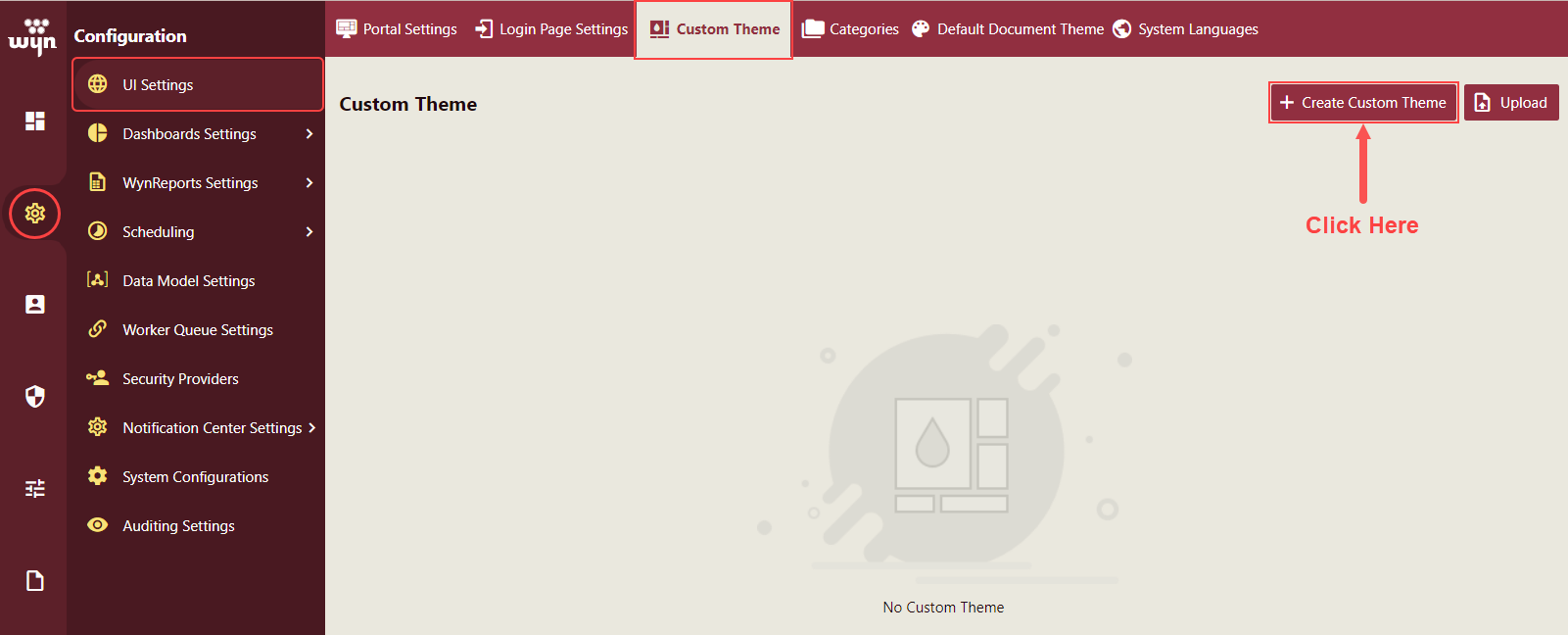The width and height of the screenshot is (1568, 635).
Task: Click the folder icon of Categories
Action: (x=813, y=28)
